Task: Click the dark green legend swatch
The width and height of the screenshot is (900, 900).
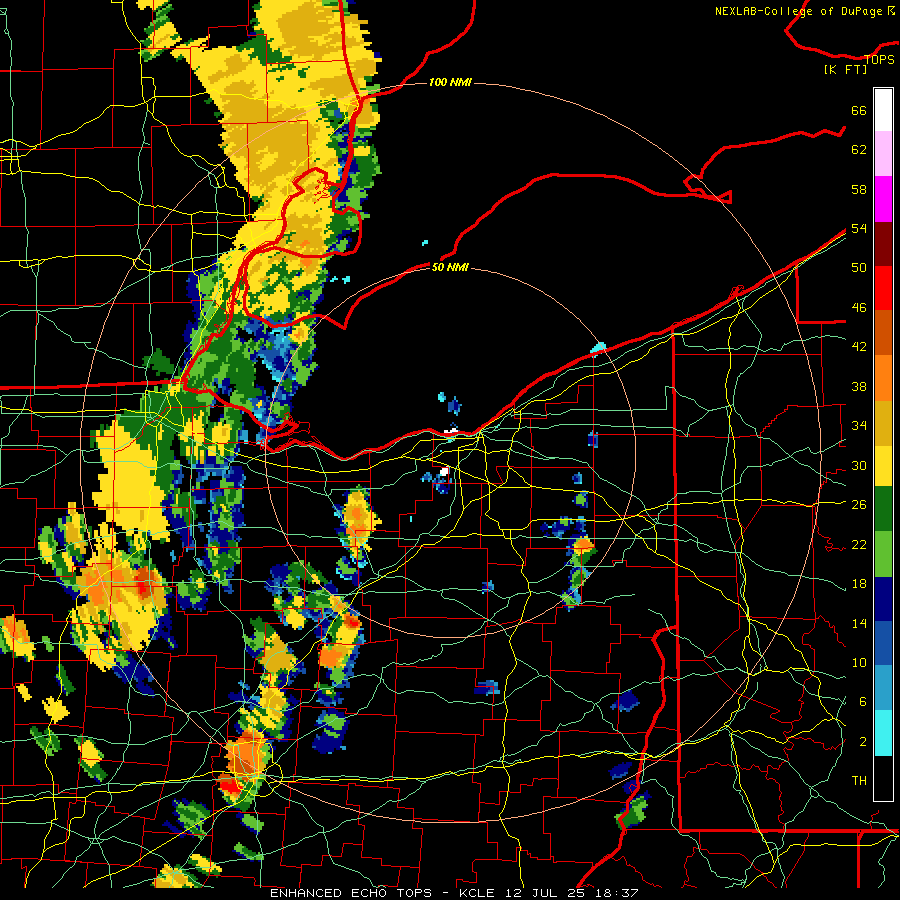Action: pos(883,509)
